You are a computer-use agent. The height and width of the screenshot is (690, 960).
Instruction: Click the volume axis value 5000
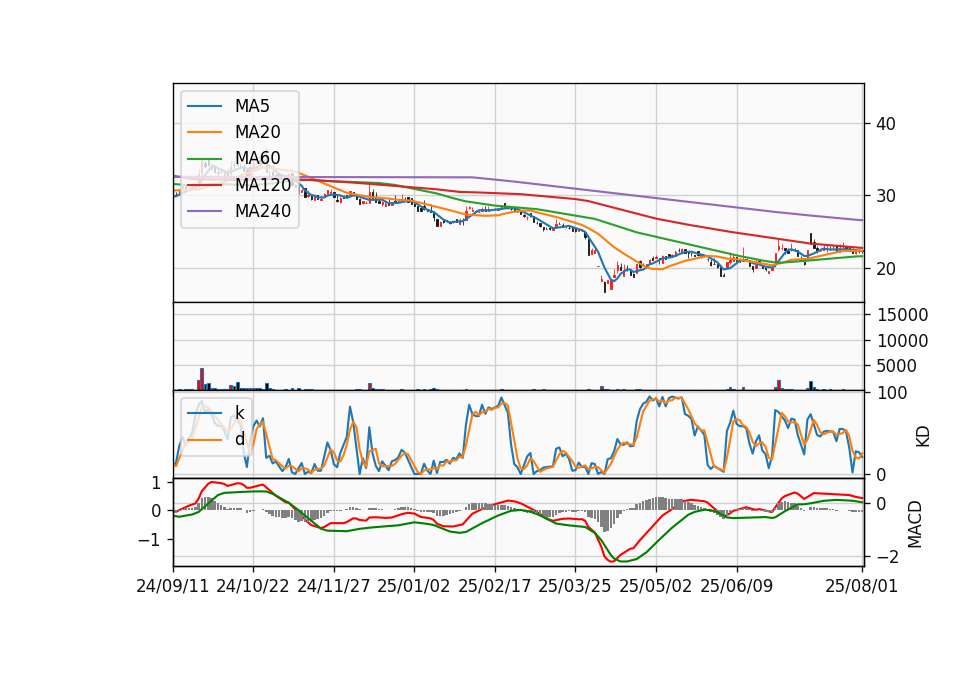(x=896, y=366)
